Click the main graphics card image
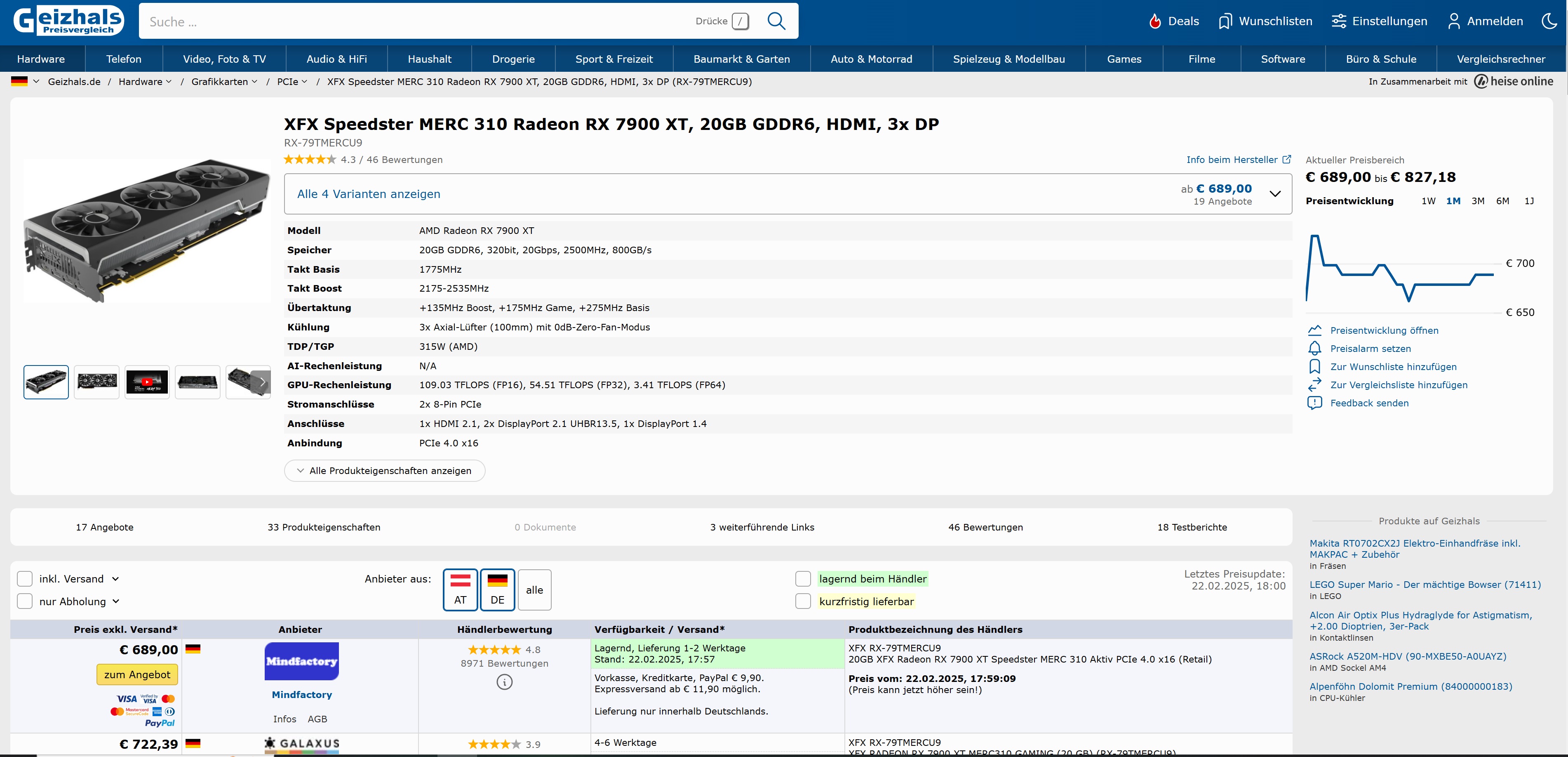 147,231
